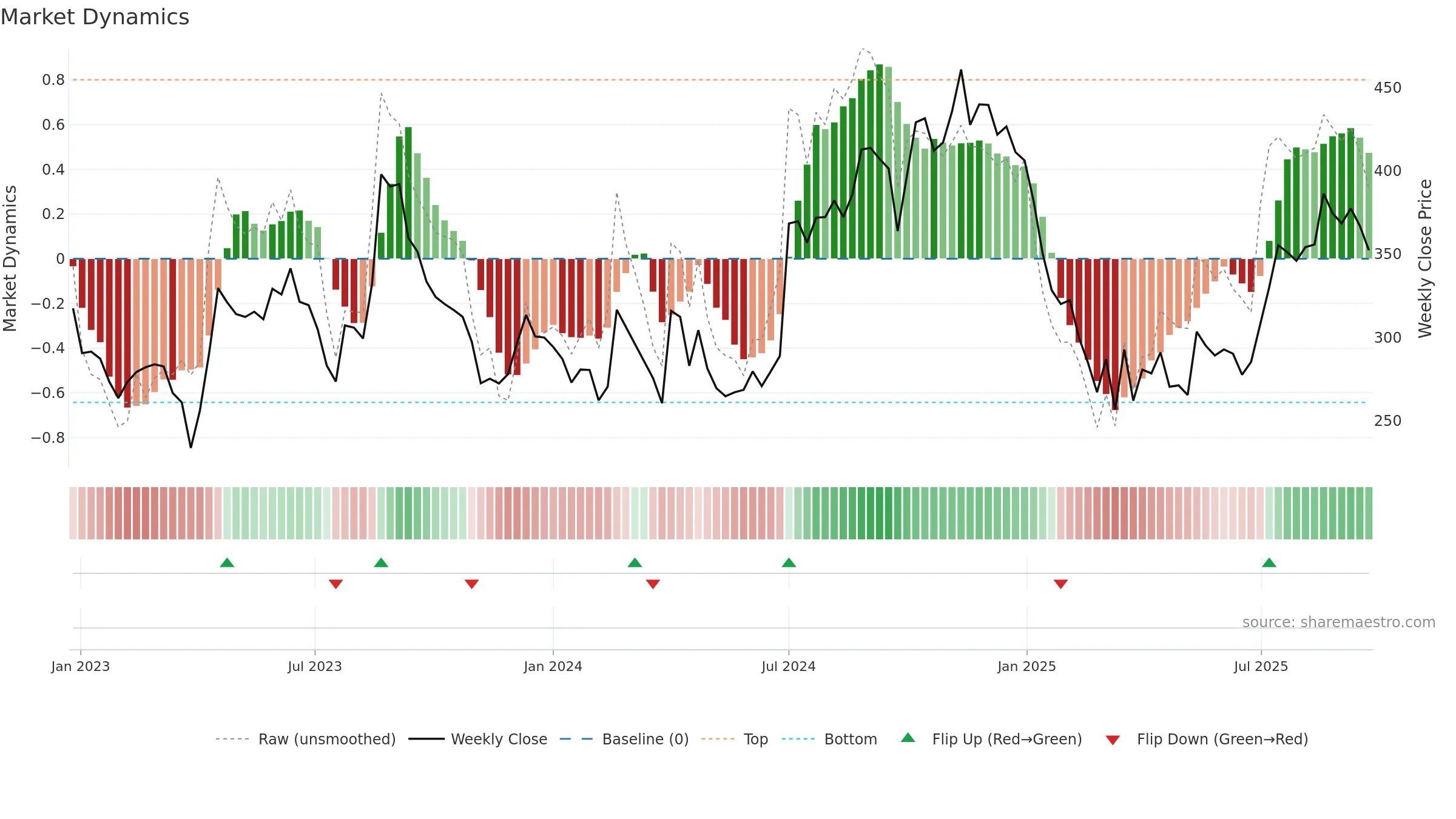Toggle Flip Up (Red→Green) legend entry
Screen dimensions: 1456x819
click(991, 739)
